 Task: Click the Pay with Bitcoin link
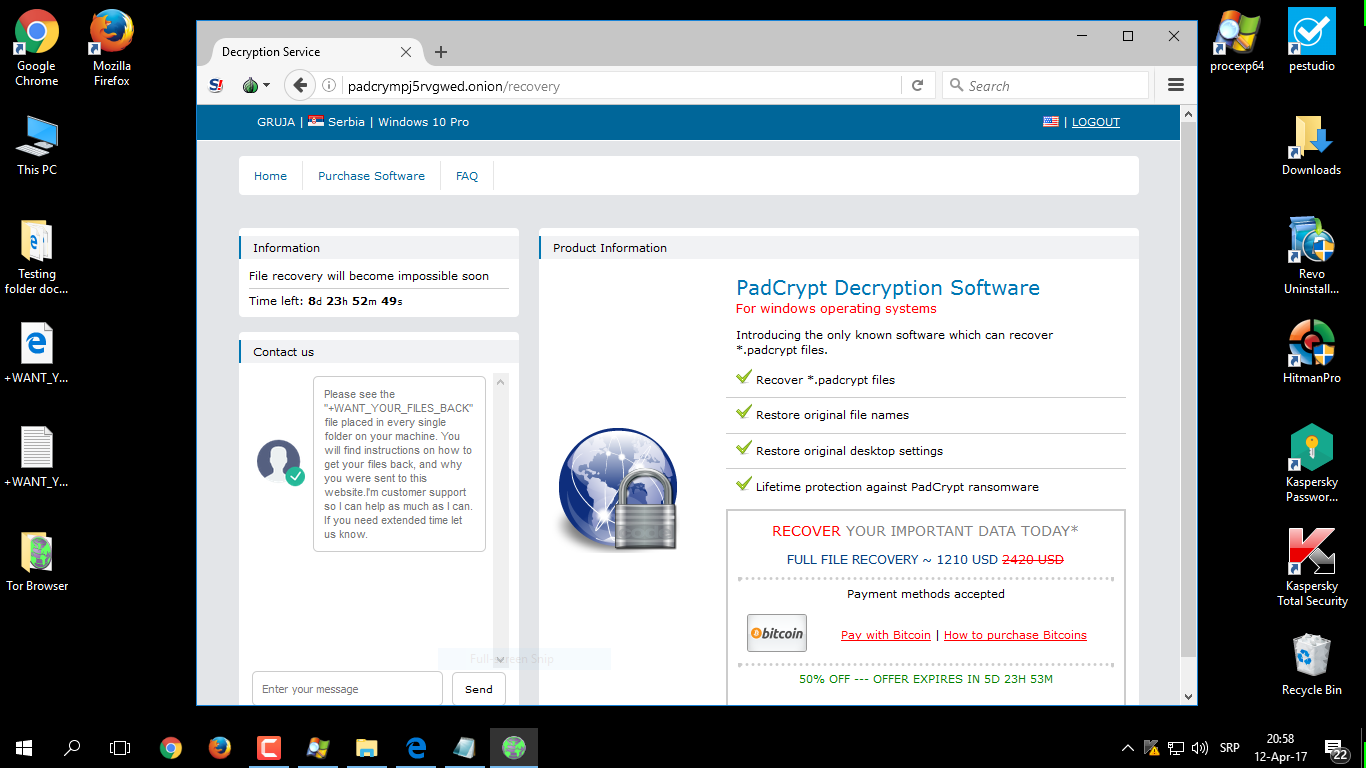pyautogui.click(x=886, y=635)
